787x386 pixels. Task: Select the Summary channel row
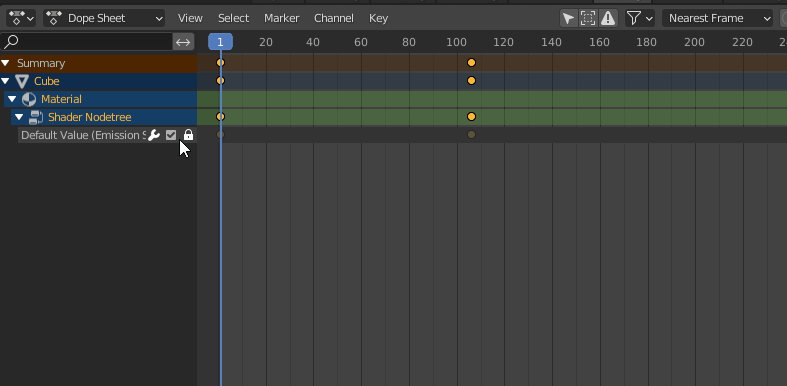pos(98,63)
